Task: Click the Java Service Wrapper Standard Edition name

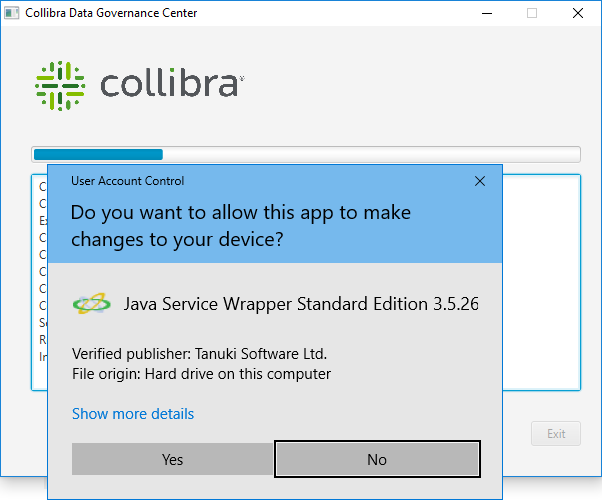Action: [x=301, y=304]
